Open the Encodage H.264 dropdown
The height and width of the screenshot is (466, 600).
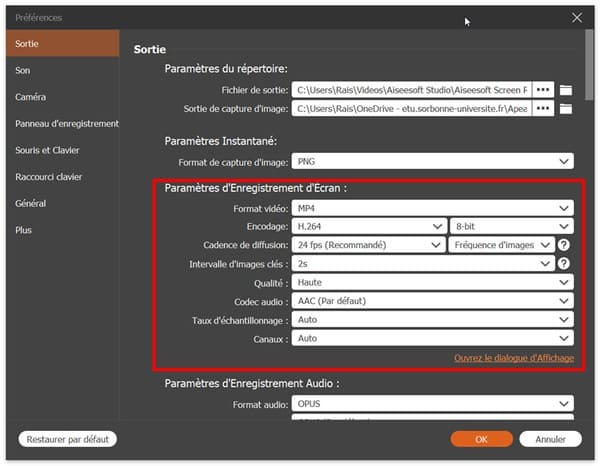[367, 227]
